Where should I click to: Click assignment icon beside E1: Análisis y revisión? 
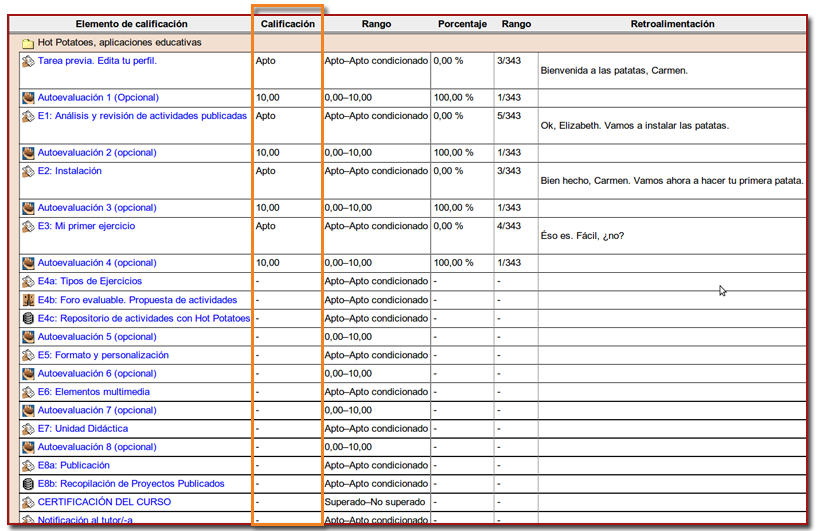[x=28, y=117]
